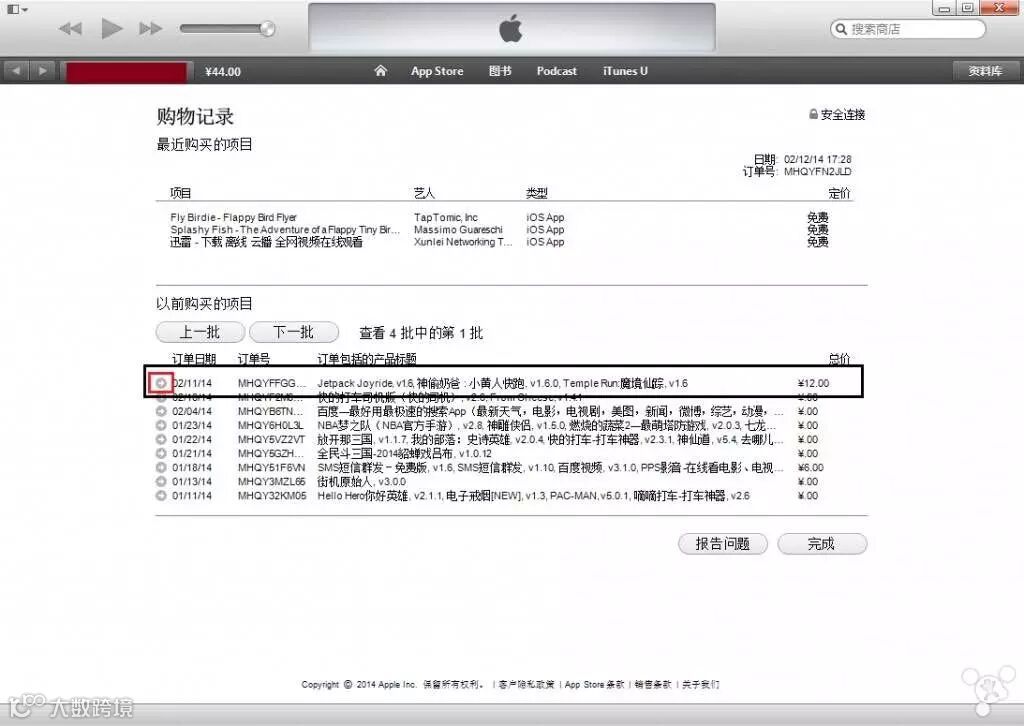
Task: Go forward with the store forward arrow
Action: pyautogui.click(x=42, y=71)
